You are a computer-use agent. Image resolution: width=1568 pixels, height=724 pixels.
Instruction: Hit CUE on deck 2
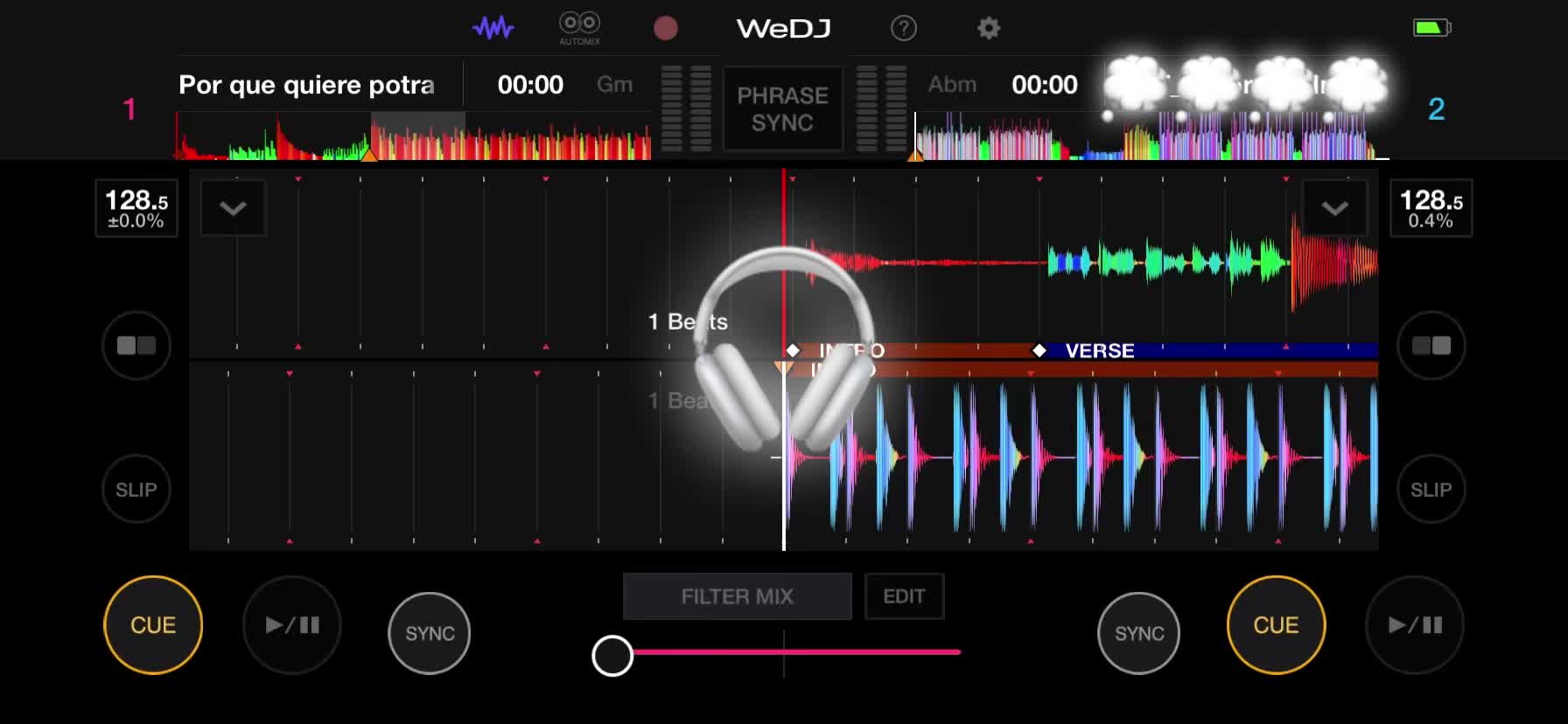pyautogui.click(x=1277, y=625)
